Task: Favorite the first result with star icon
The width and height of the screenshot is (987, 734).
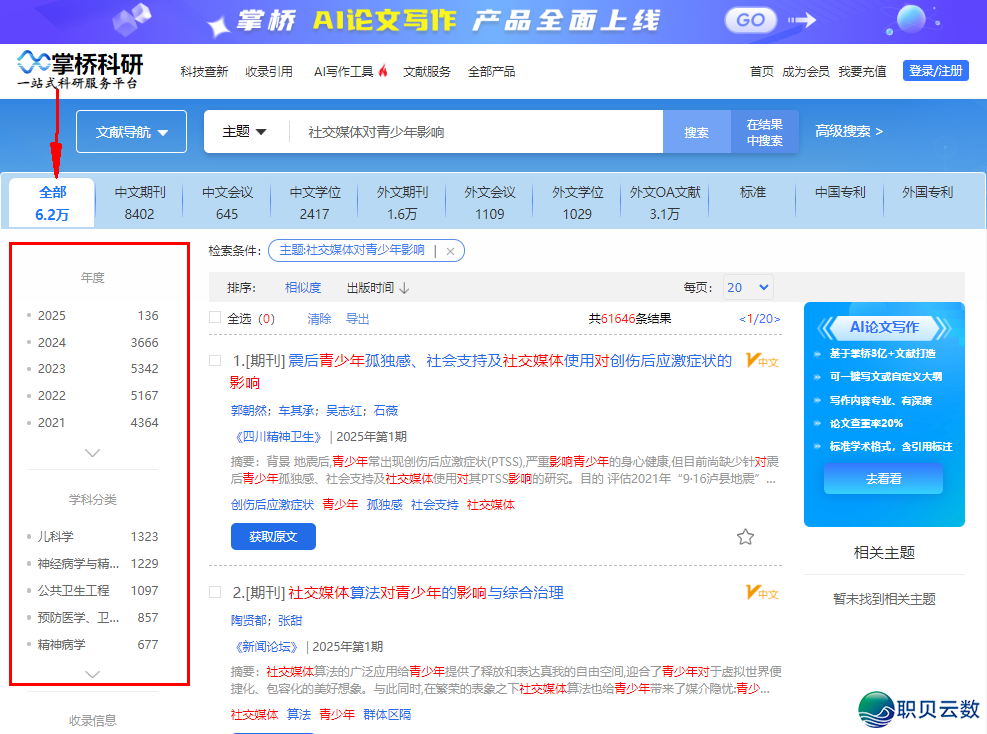Action: (745, 537)
